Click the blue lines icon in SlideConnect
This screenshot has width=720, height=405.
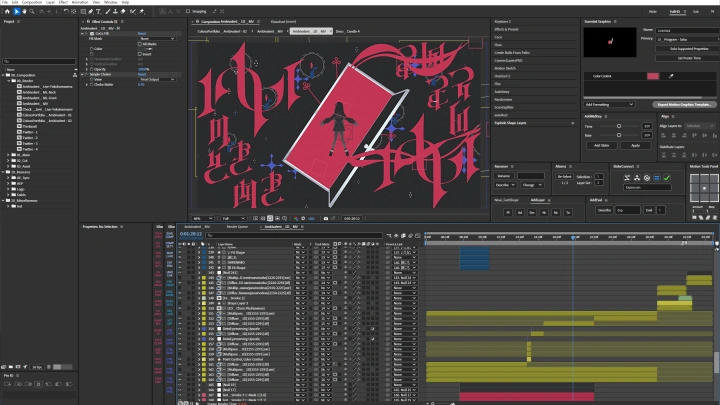pos(657,178)
